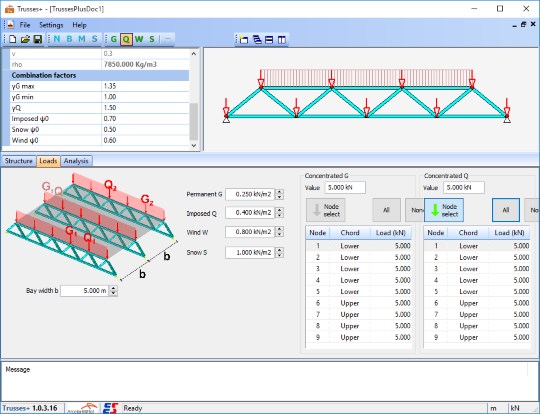Open the Settings menu
This screenshot has height=414, width=540.
click(51, 25)
